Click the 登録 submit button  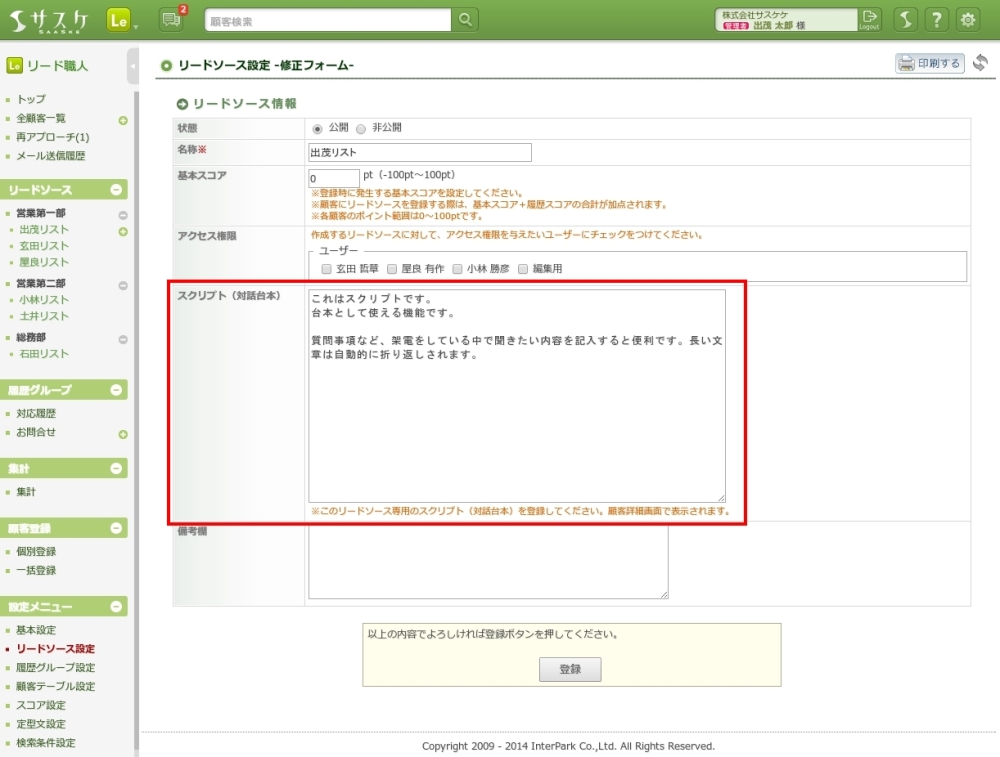click(x=570, y=669)
